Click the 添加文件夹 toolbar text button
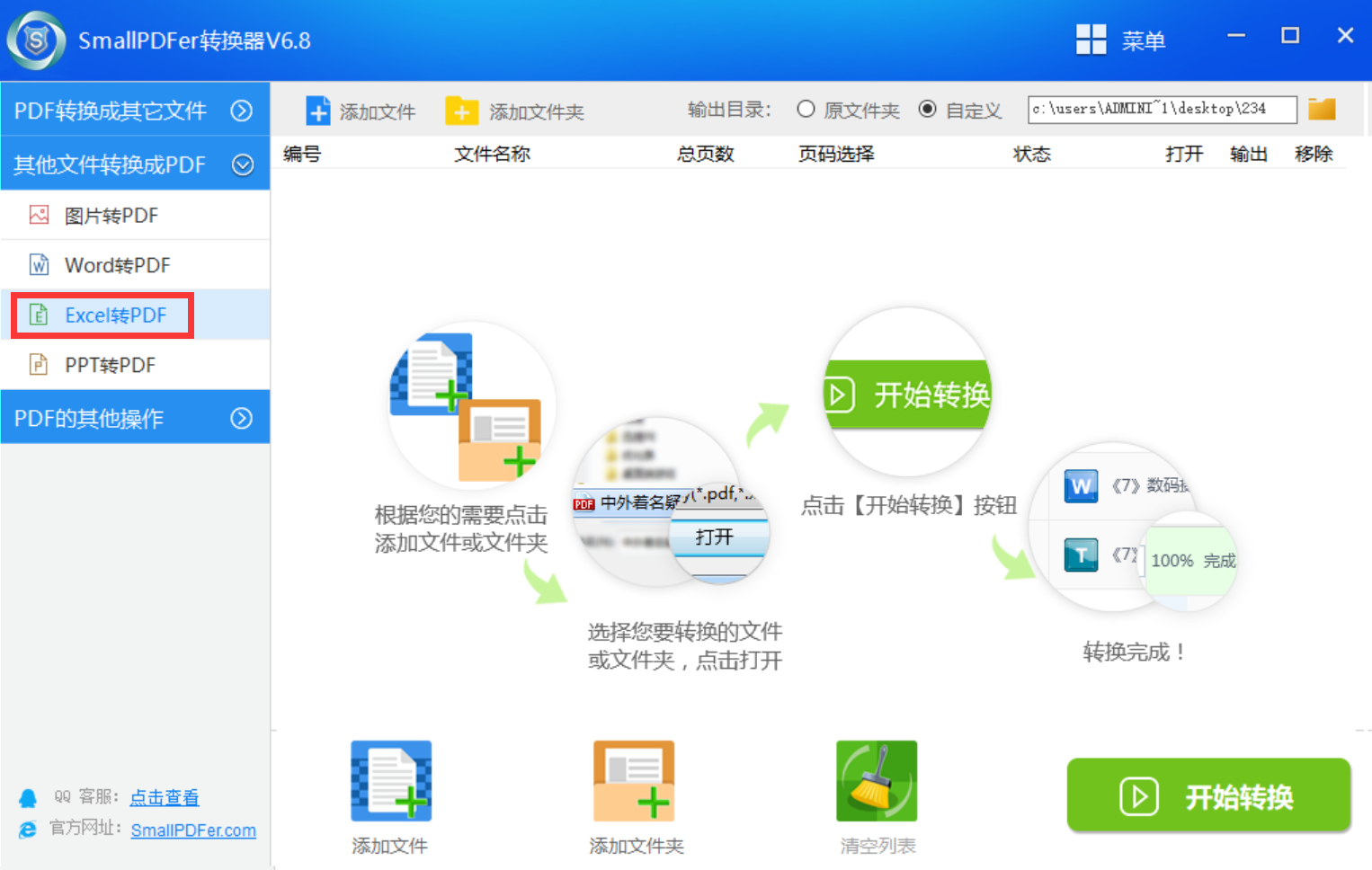The height and width of the screenshot is (870, 1372). click(537, 111)
